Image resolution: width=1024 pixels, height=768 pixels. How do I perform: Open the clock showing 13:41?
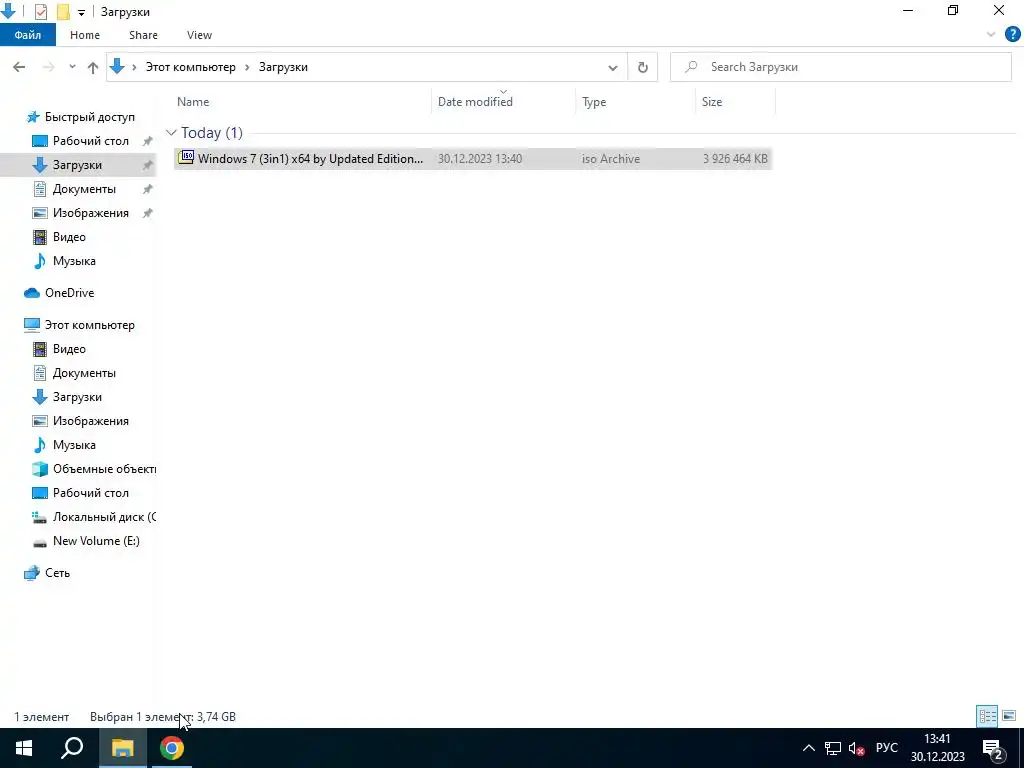tap(938, 748)
